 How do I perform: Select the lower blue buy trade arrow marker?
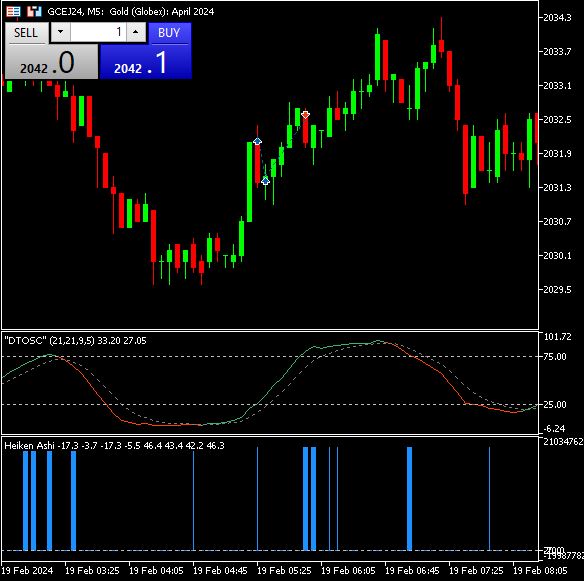pos(265,181)
